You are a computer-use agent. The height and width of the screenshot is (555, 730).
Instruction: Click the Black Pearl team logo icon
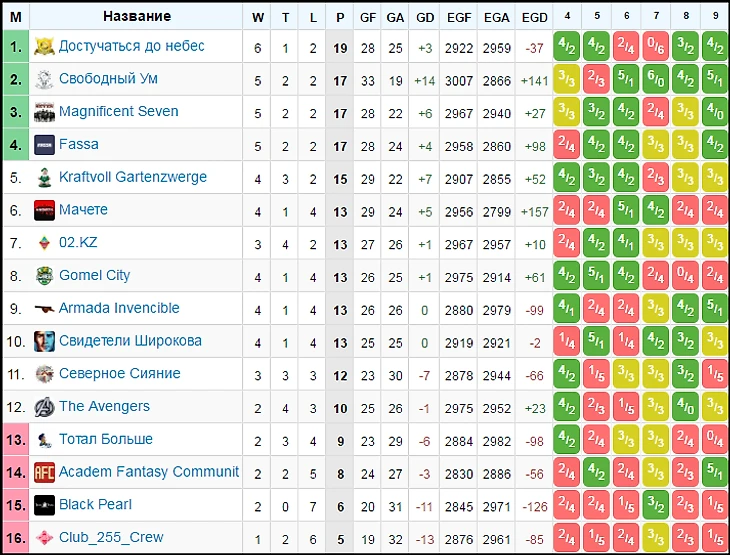[44, 505]
